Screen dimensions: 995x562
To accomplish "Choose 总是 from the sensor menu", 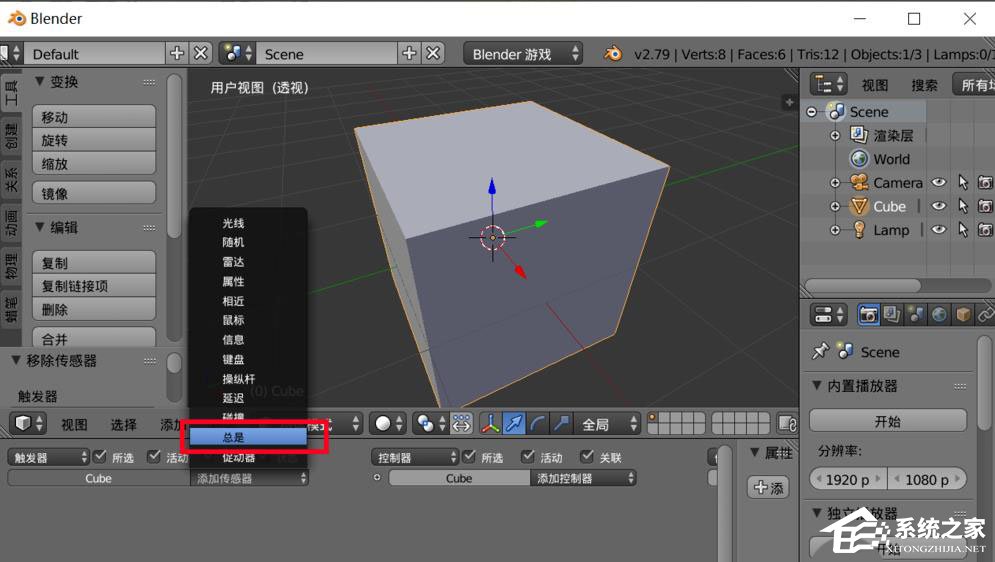I will click(x=247, y=437).
